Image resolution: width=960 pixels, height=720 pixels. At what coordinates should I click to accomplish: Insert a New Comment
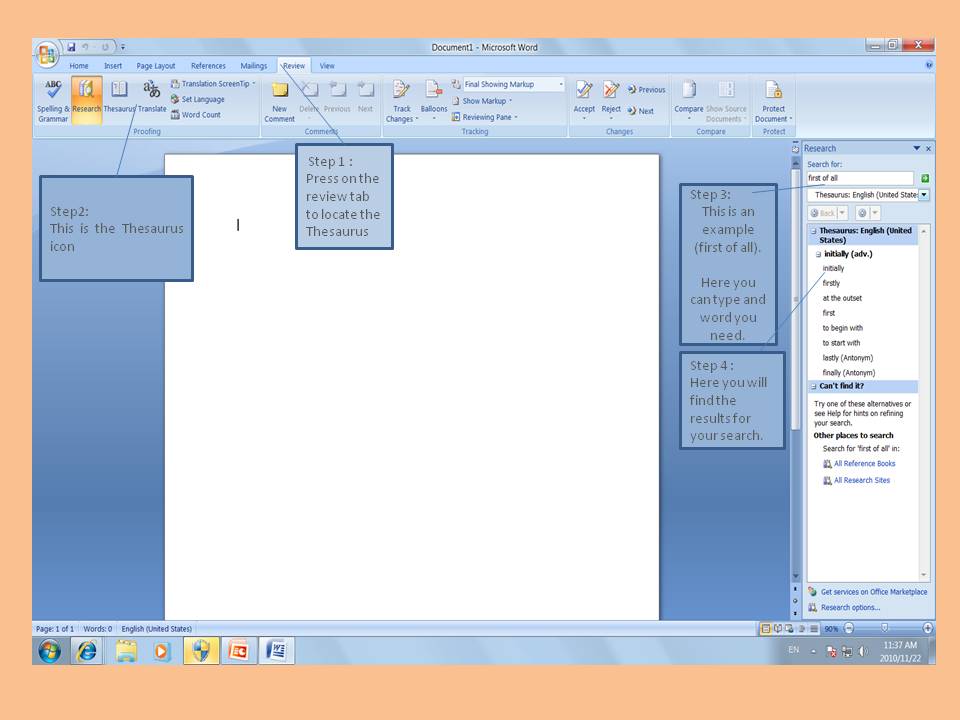click(x=279, y=97)
